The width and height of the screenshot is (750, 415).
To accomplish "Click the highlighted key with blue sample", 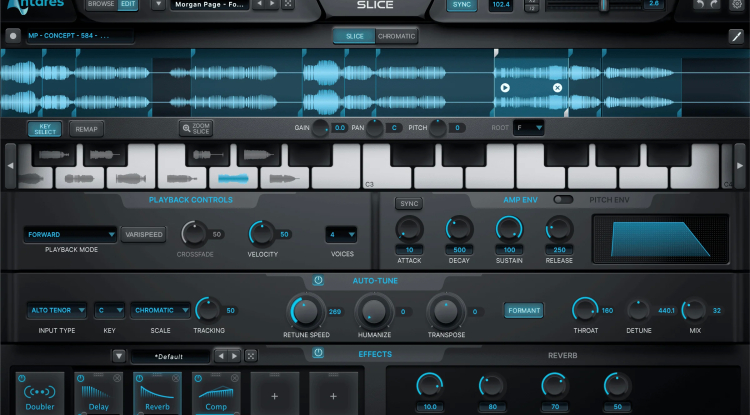I will point(233,178).
